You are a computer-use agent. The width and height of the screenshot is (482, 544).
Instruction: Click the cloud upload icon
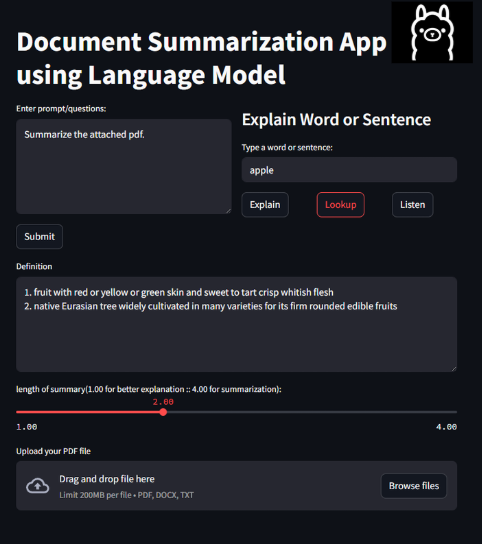pyautogui.click(x=37, y=486)
